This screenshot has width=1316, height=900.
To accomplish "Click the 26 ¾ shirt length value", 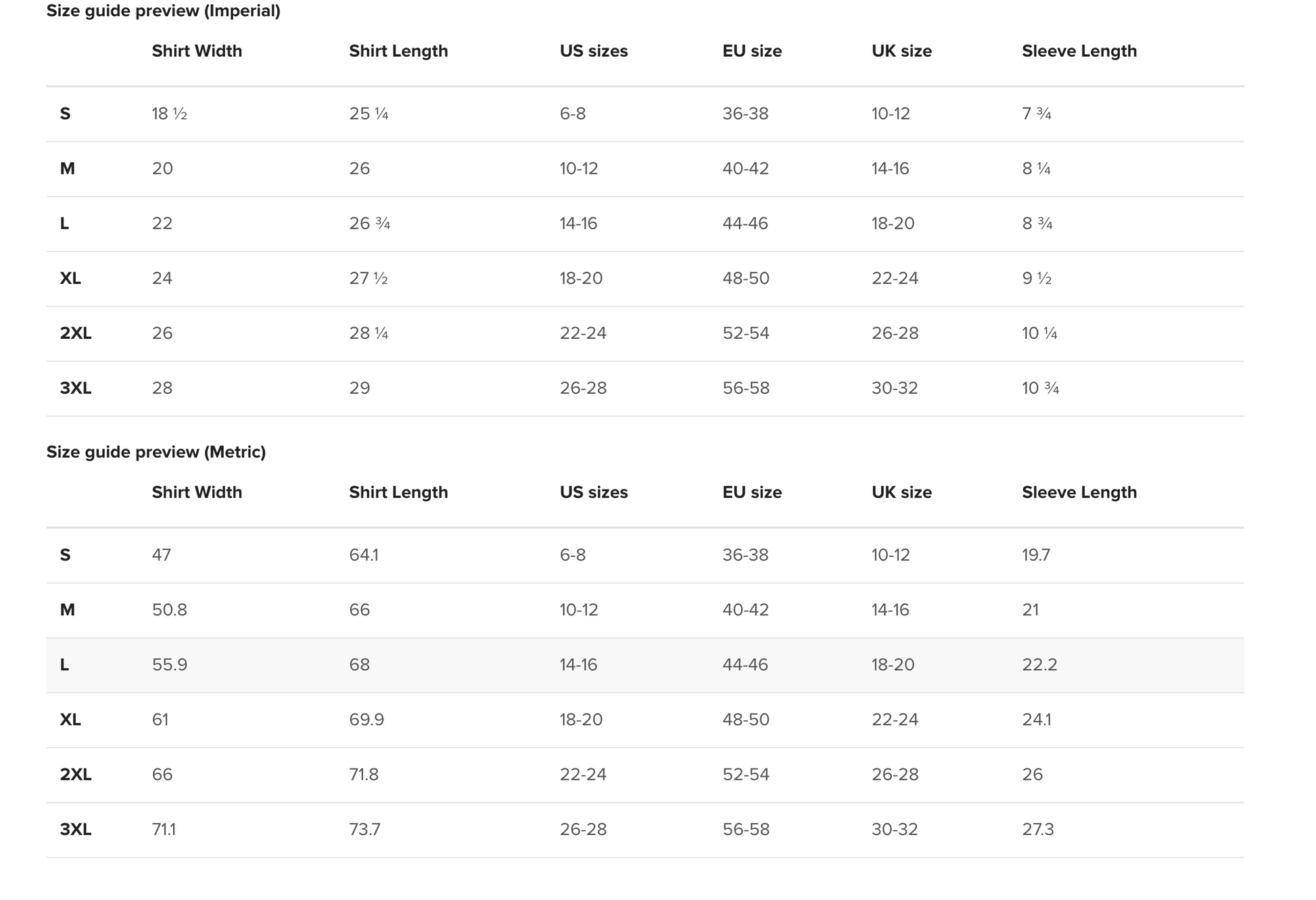I will coord(369,224).
